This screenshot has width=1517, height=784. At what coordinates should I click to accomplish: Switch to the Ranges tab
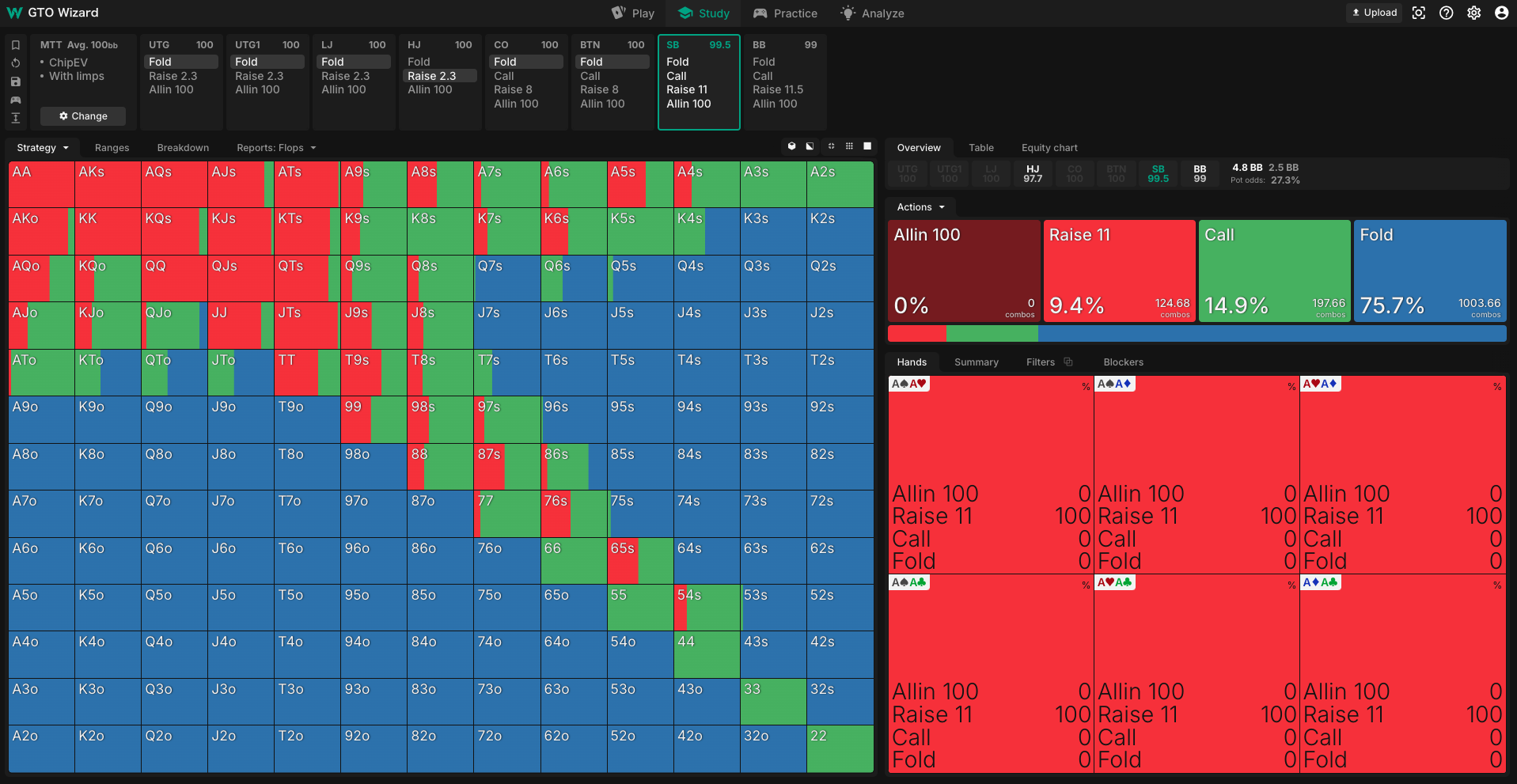[112, 148]
